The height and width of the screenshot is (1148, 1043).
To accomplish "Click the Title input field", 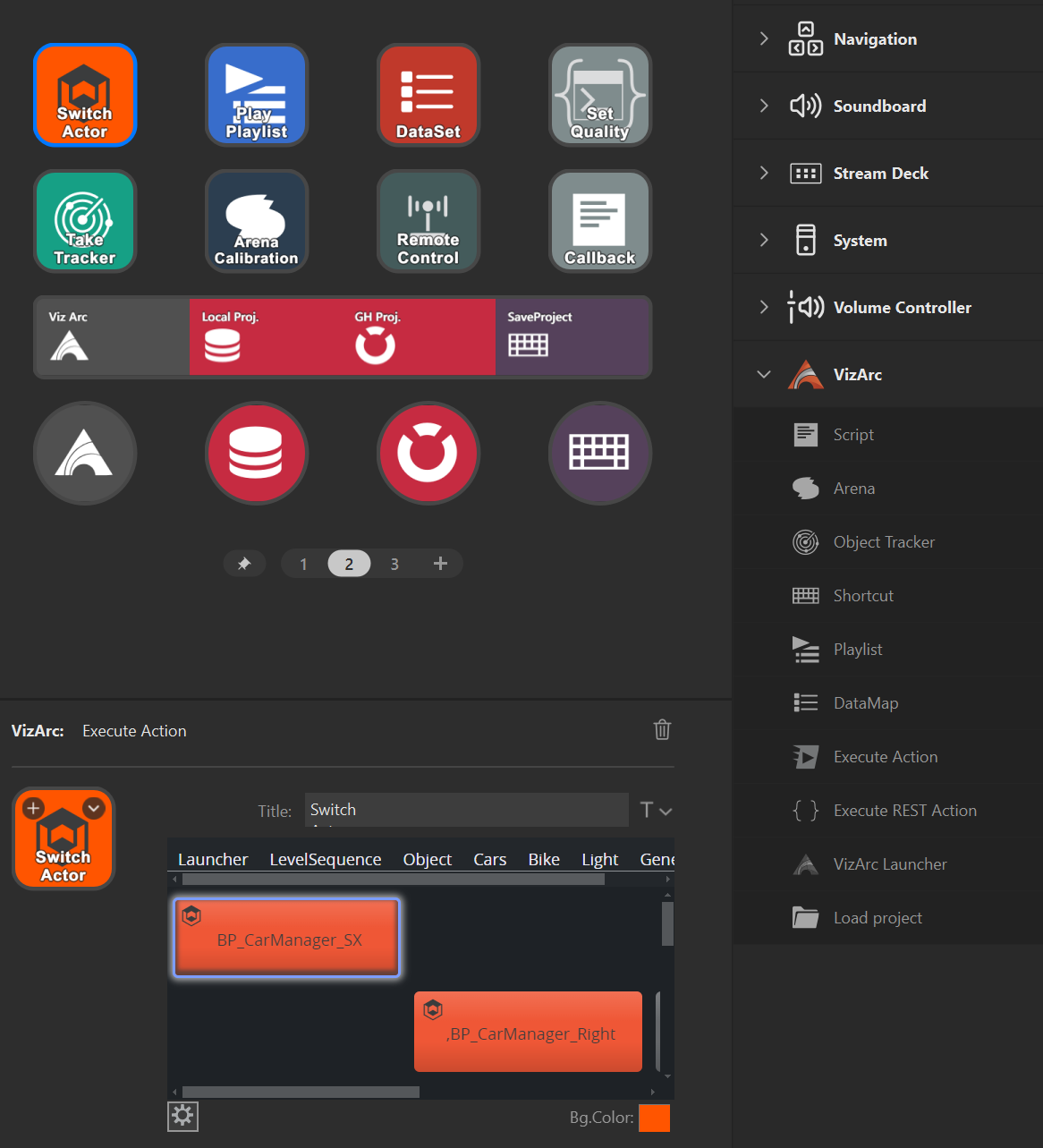I will (x=465, y=810).
